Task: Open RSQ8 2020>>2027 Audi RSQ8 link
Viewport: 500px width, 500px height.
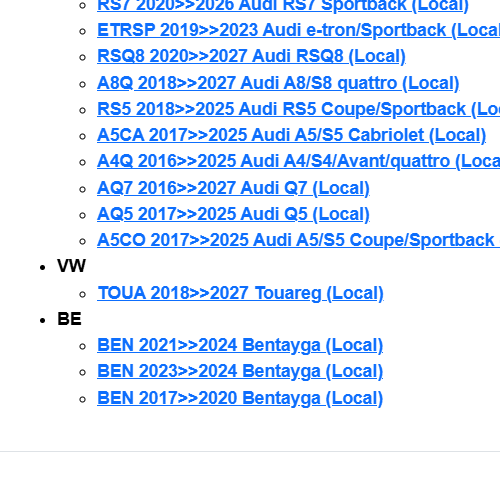Action: 251,56
